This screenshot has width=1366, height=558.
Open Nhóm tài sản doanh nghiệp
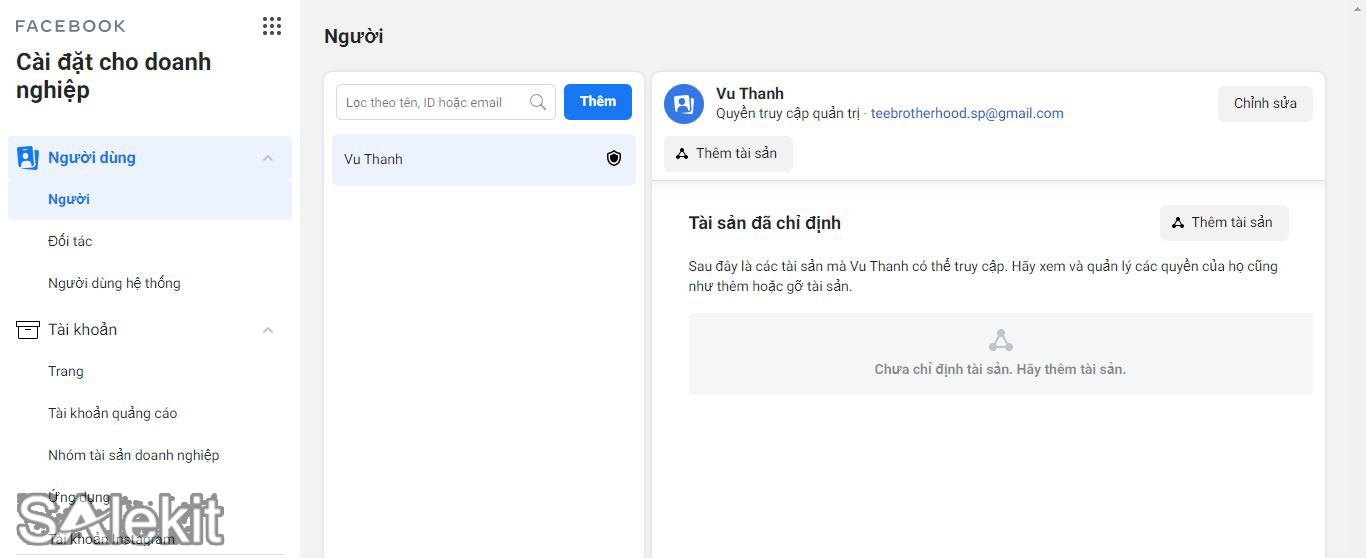(x=133, y=455)
